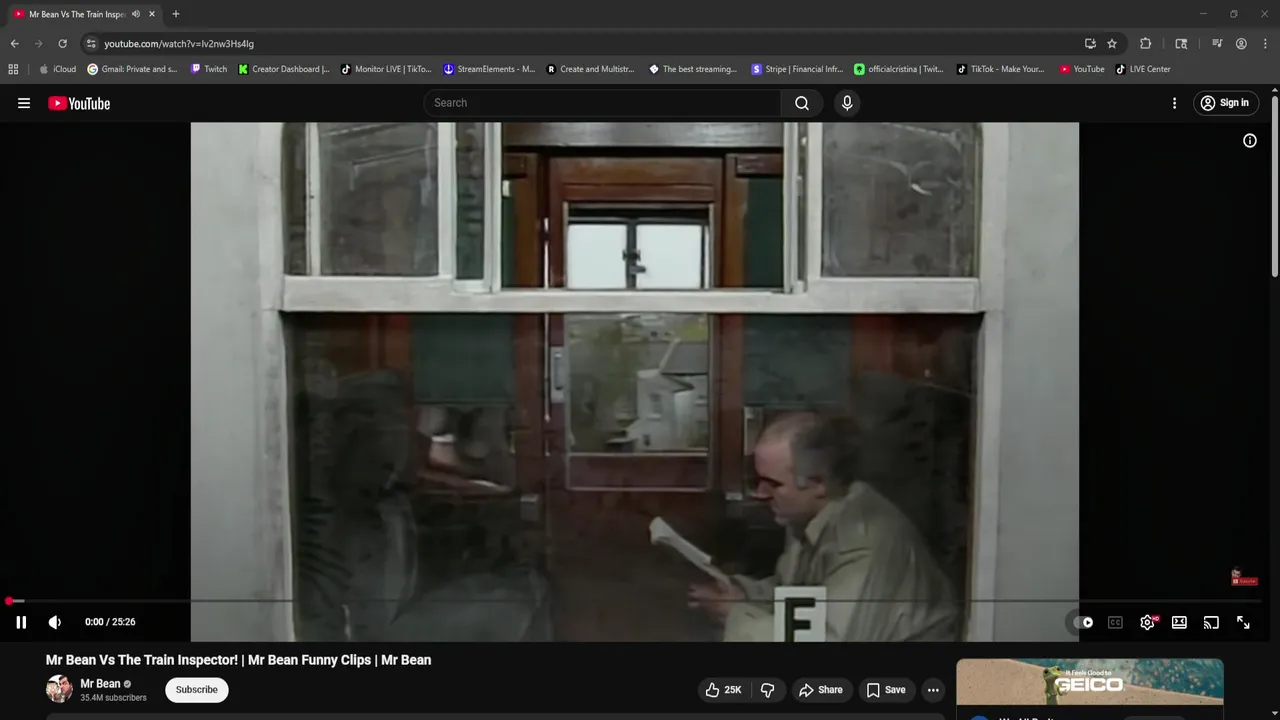
Task: Enter full screen mode
Action: coord(1243,622)
